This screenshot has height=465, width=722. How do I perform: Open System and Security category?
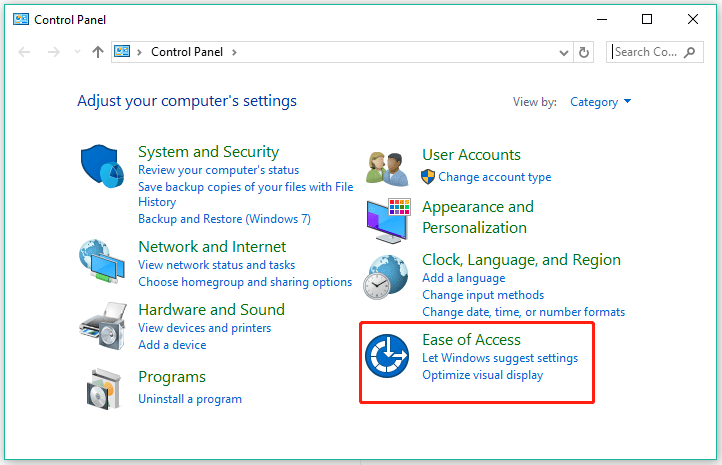click(x=209, y=151)
